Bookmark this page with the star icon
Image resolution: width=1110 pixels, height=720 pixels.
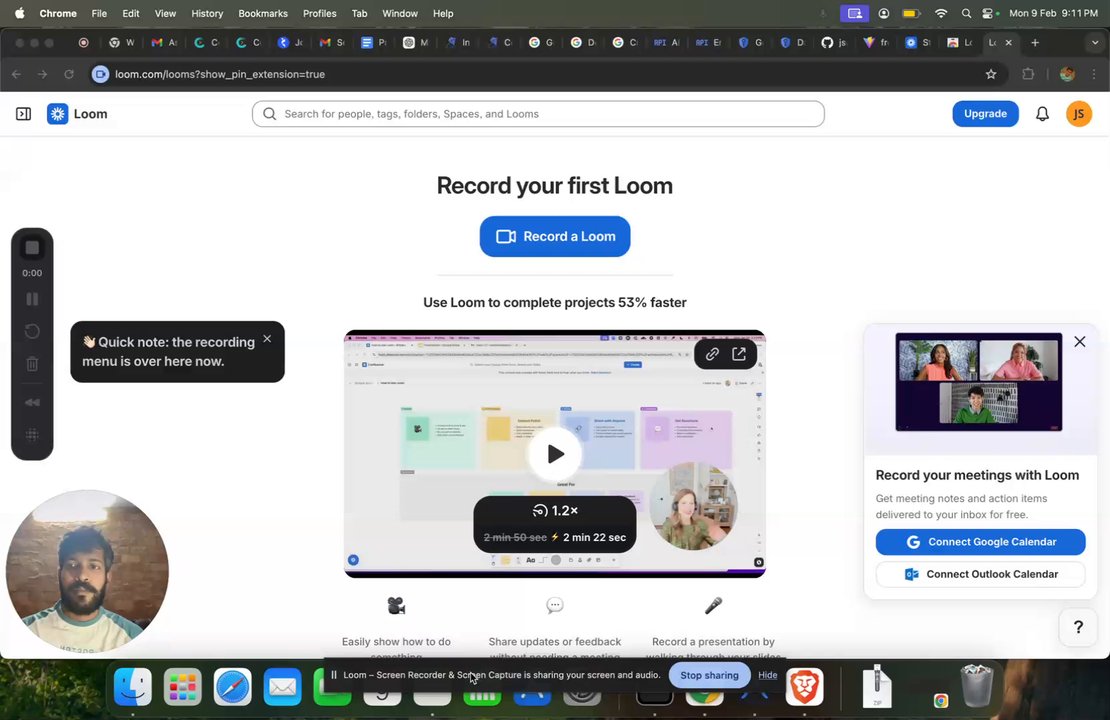coord(991,74)
